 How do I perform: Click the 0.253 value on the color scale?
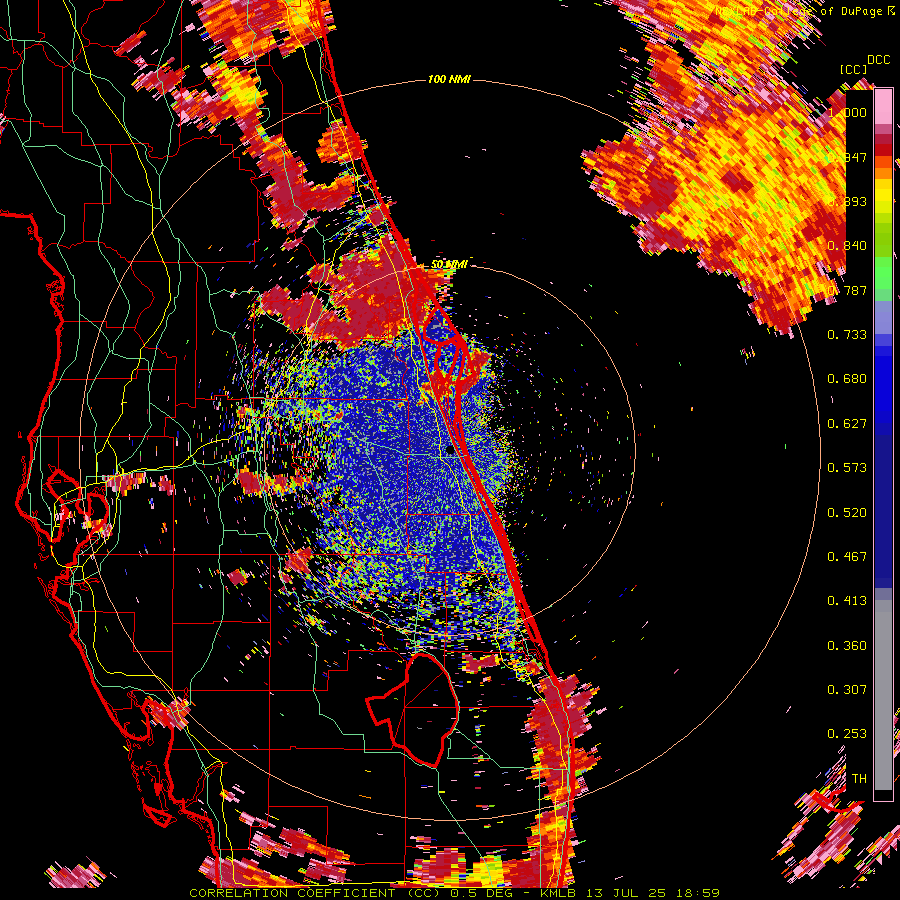click(x=847, y=734)
